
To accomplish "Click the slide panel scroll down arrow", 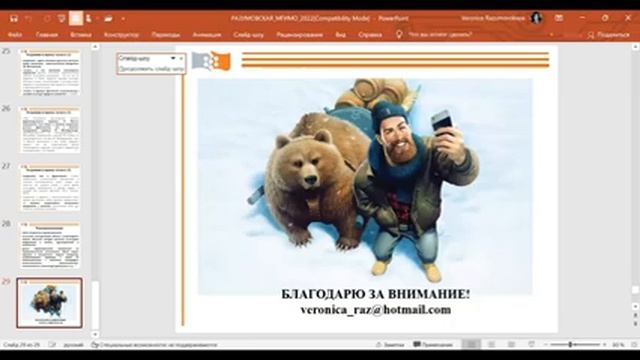I will click(95, 335).
